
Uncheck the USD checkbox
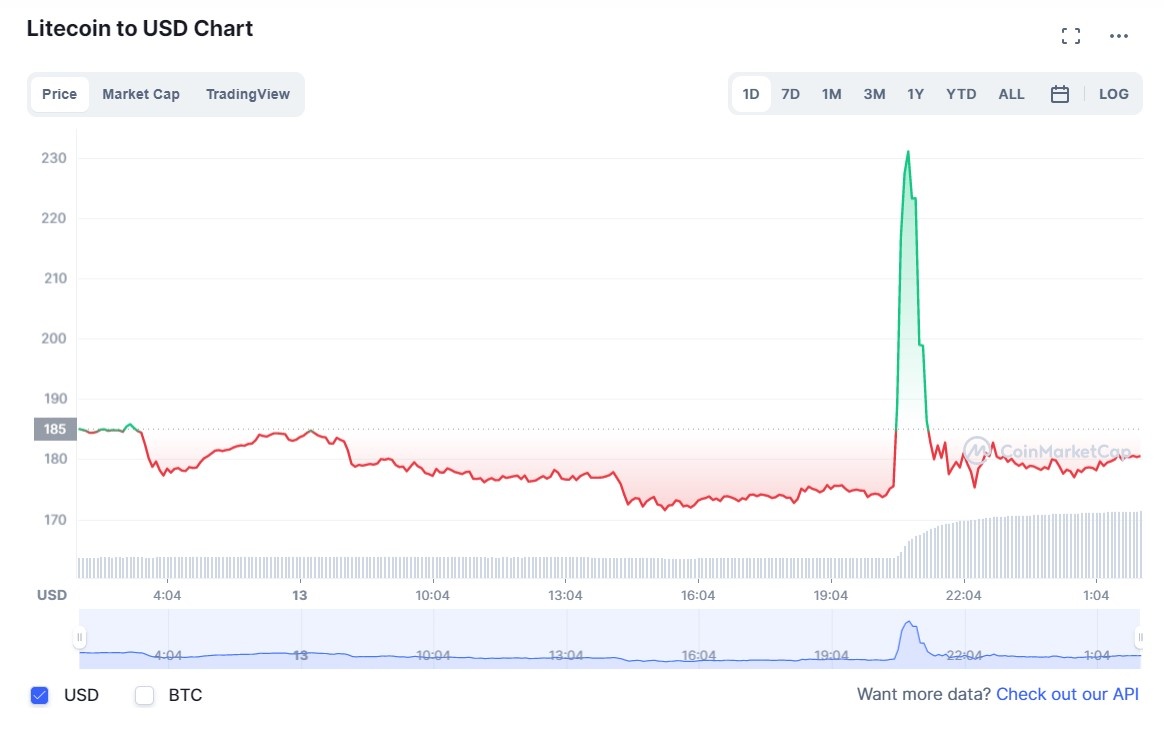coord(40,695)
